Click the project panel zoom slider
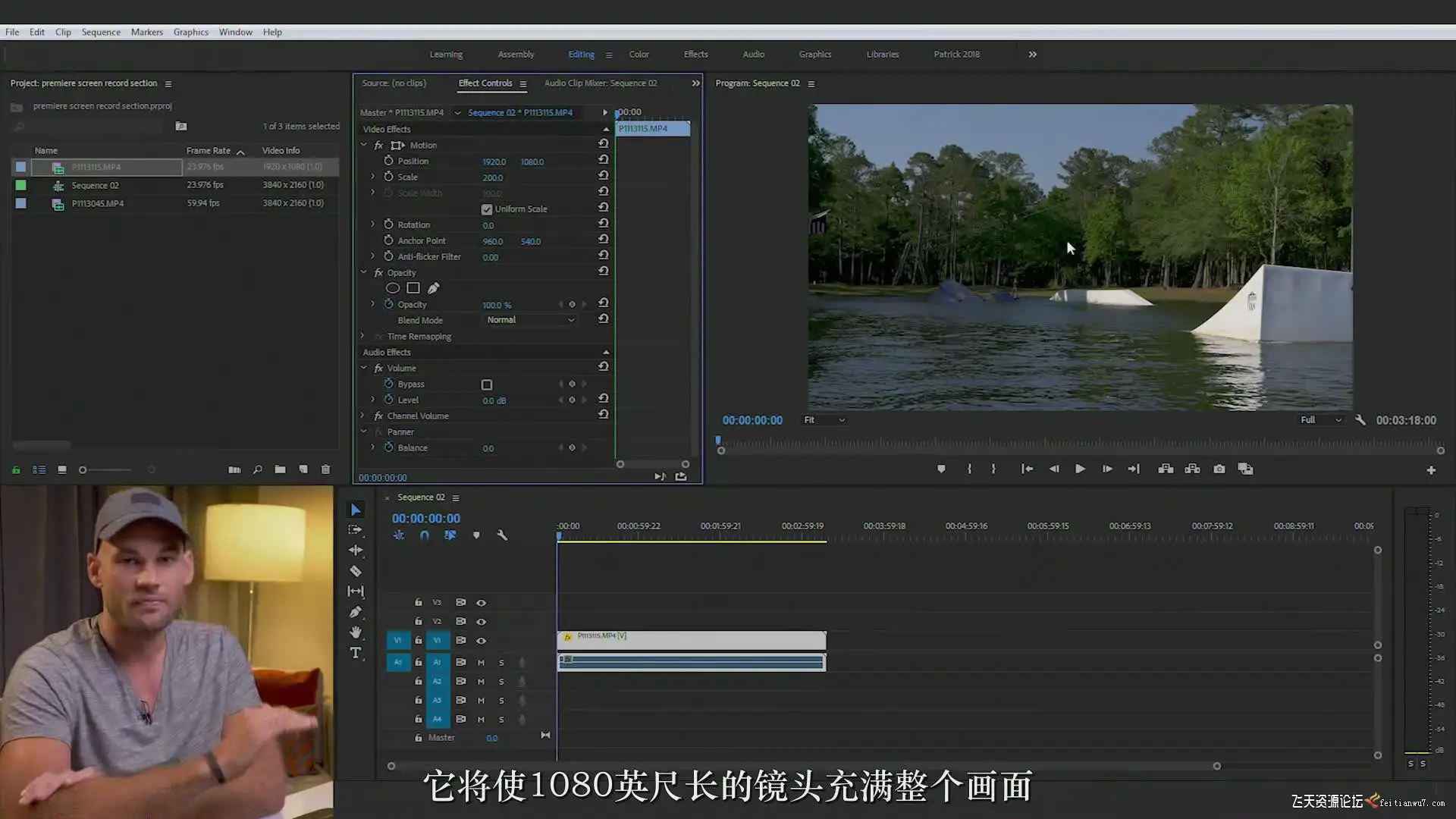1456x819 pixels. click(106, 470)
